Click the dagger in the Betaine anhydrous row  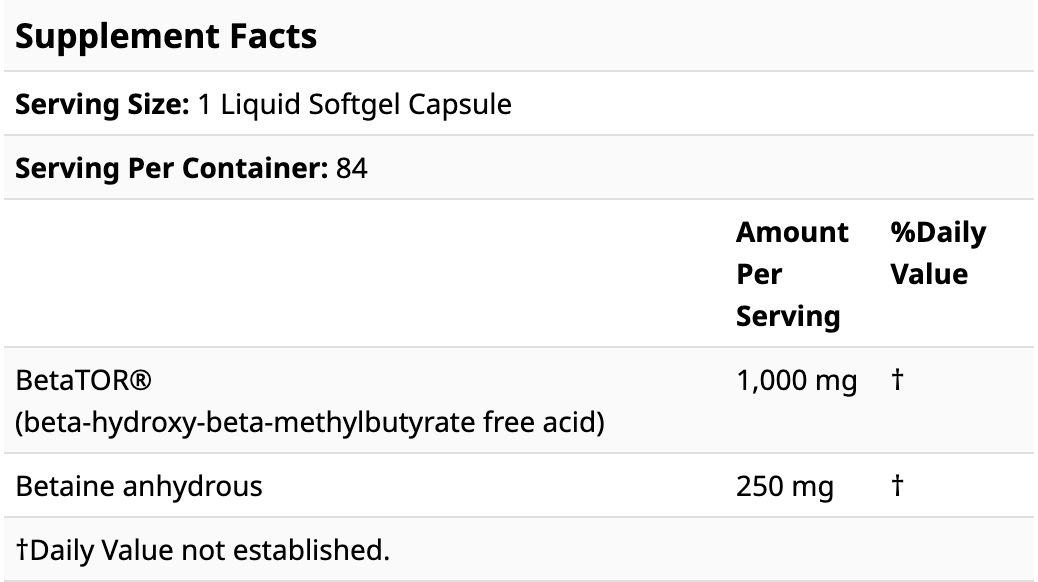pyautogui.click(x=897, y=487)
